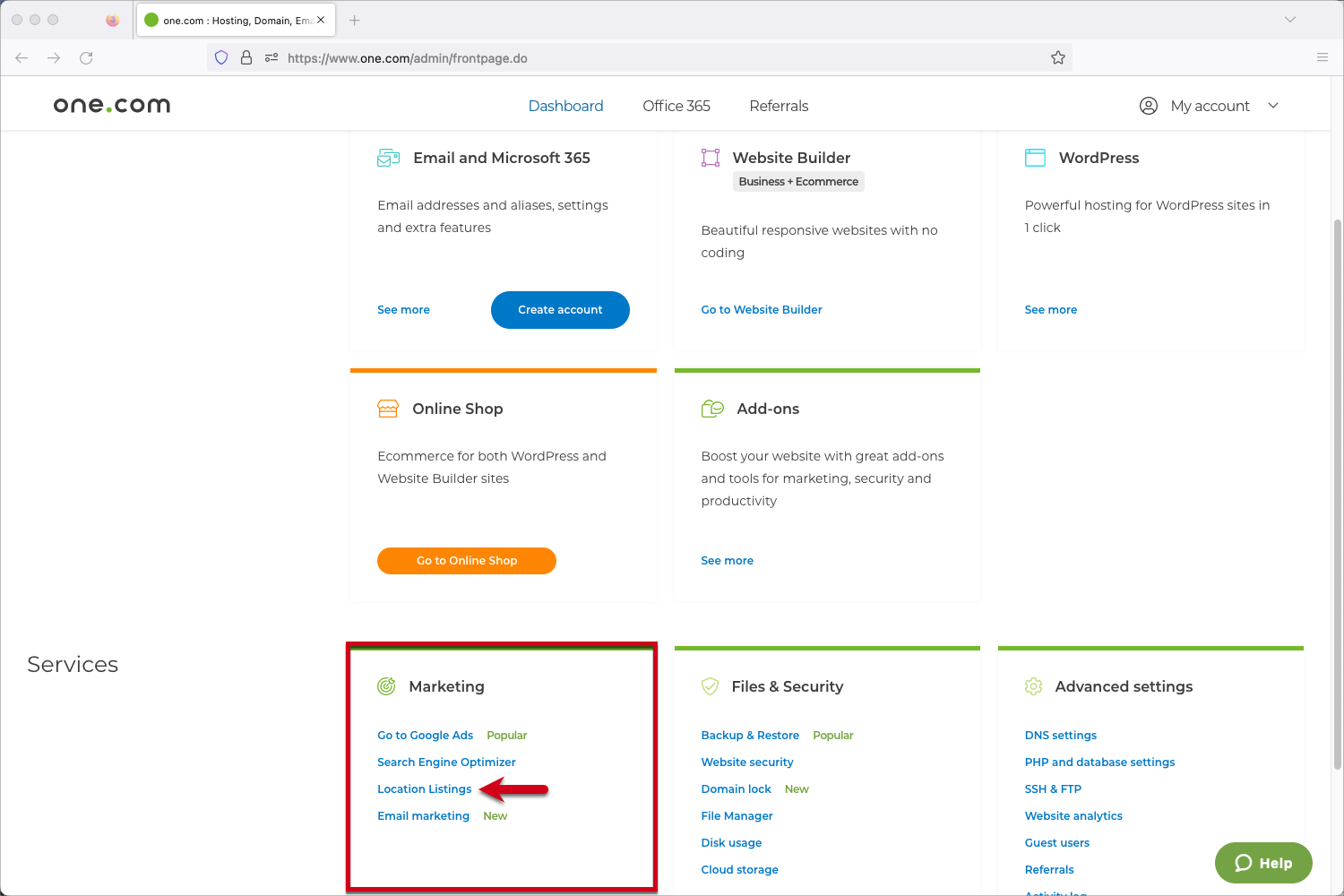Click the Advanced settings gear icon
Image resolution: width=1344 pixels, height=896 pixels.
[1033, 686]
